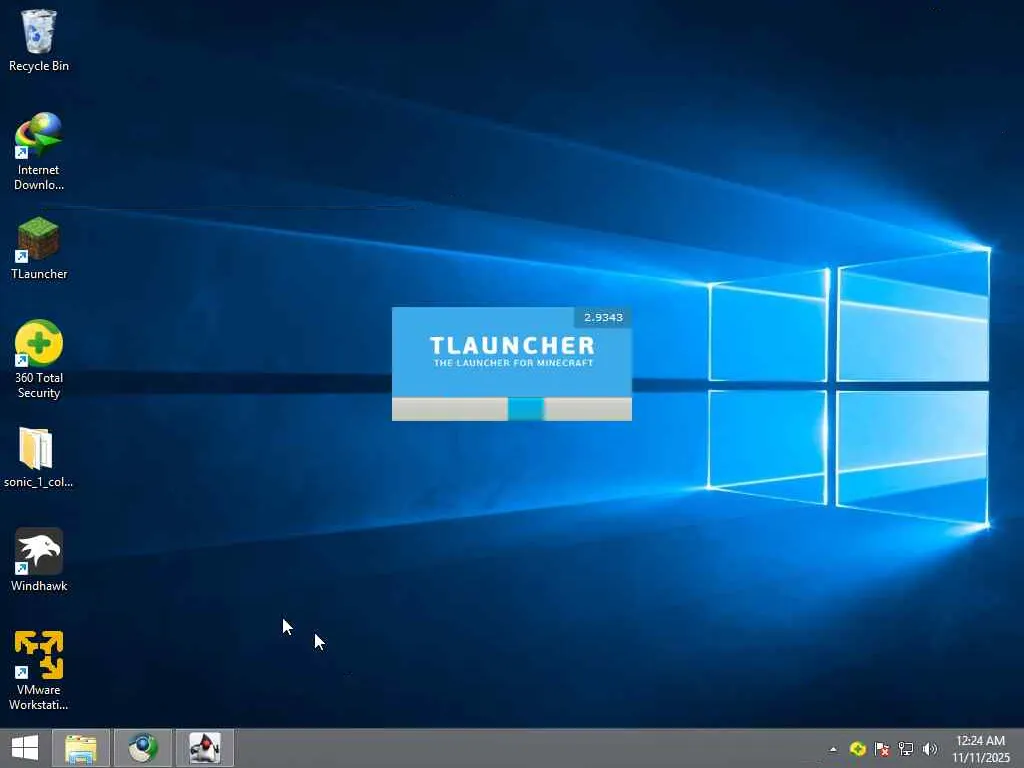This screenshot has height=768, width=1024.
Task: Select the sonic_1_col... folder on desktop
Action: click(39, 457)
